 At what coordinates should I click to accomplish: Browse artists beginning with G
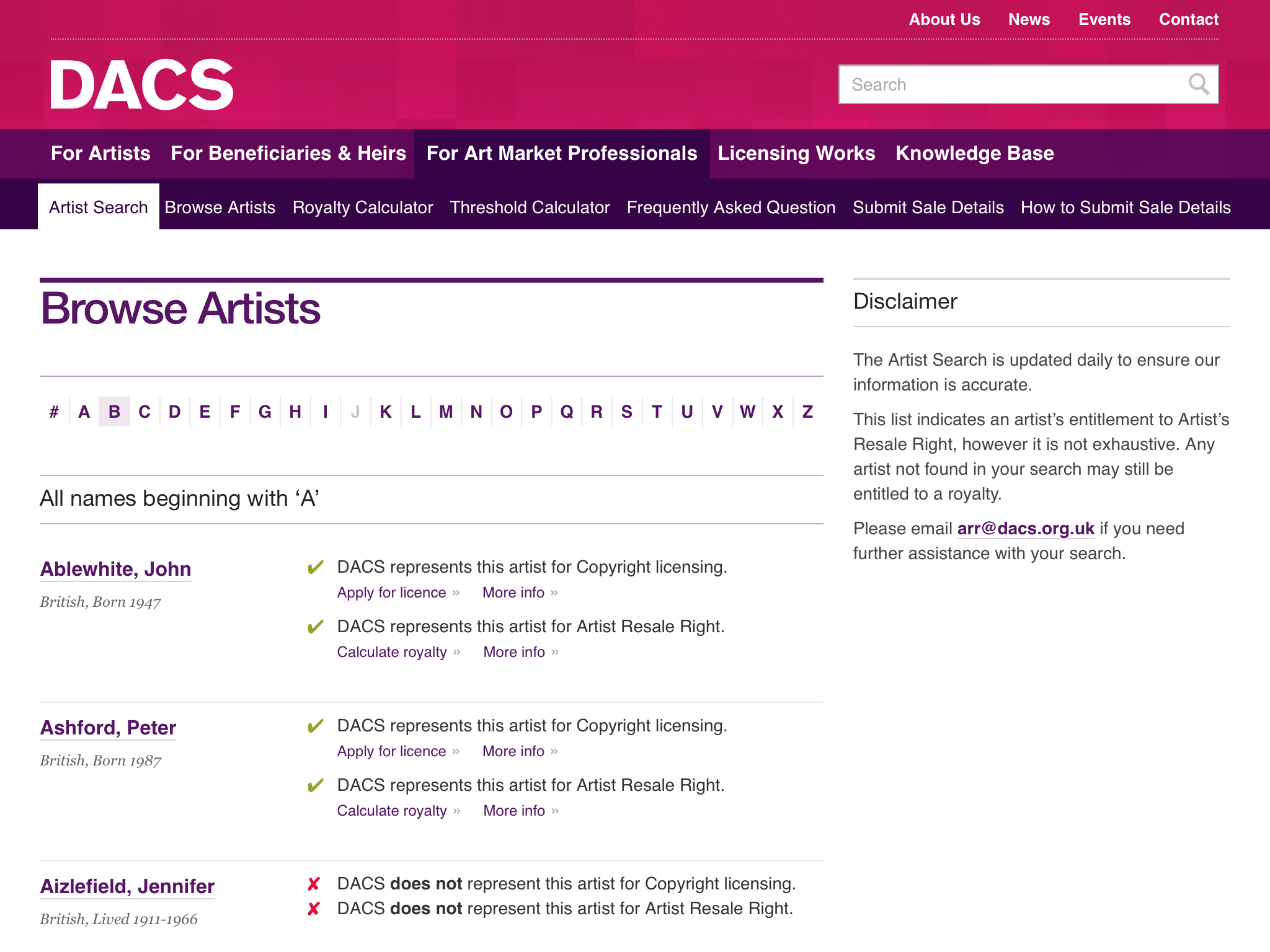tap(265, 412)
